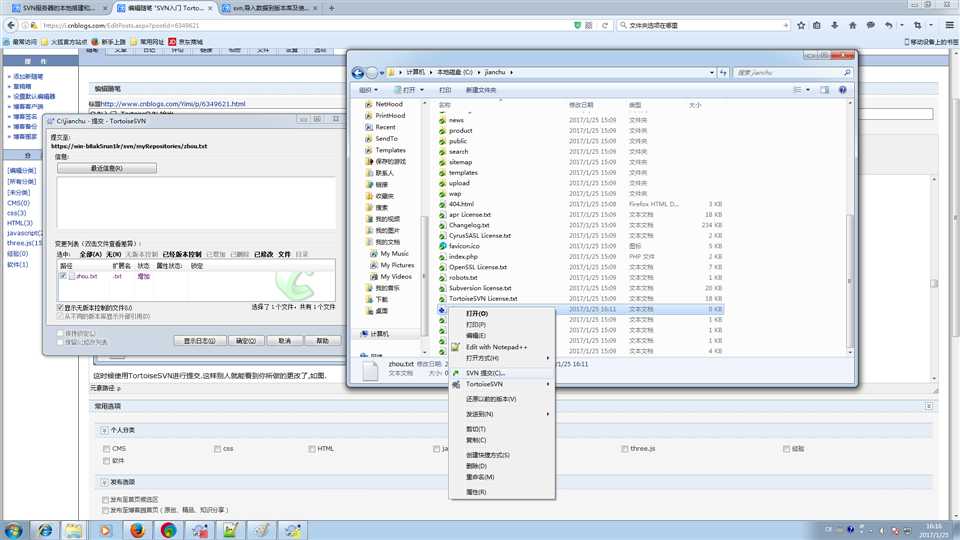Check the first 发布至首页 publish option checkbox
The image size is (960, 540).
point(105,500)
